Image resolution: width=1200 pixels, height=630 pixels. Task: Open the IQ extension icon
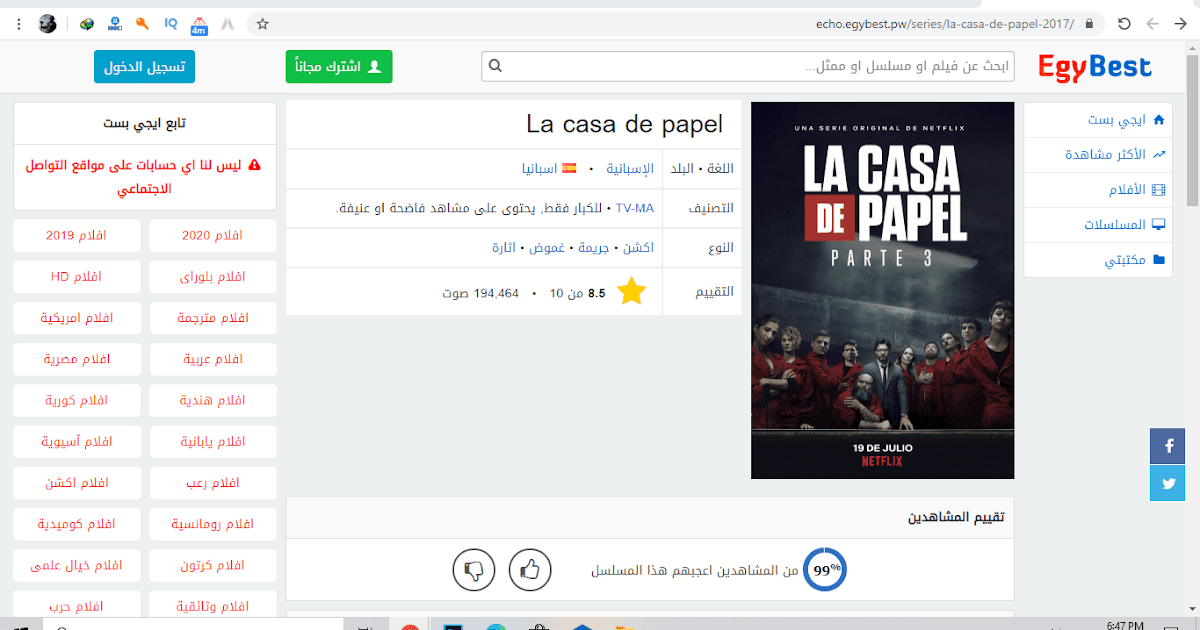point(171,23)
